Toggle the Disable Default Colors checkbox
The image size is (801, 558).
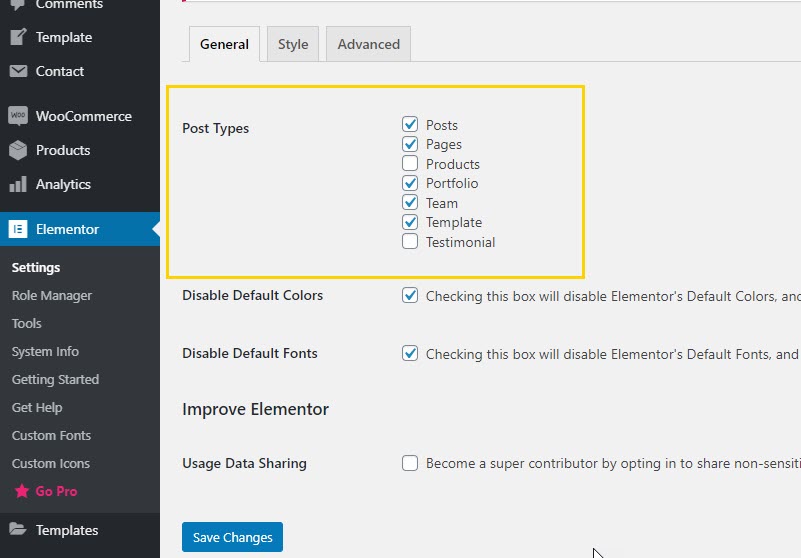pyautogui.click(x=410, y=295)
